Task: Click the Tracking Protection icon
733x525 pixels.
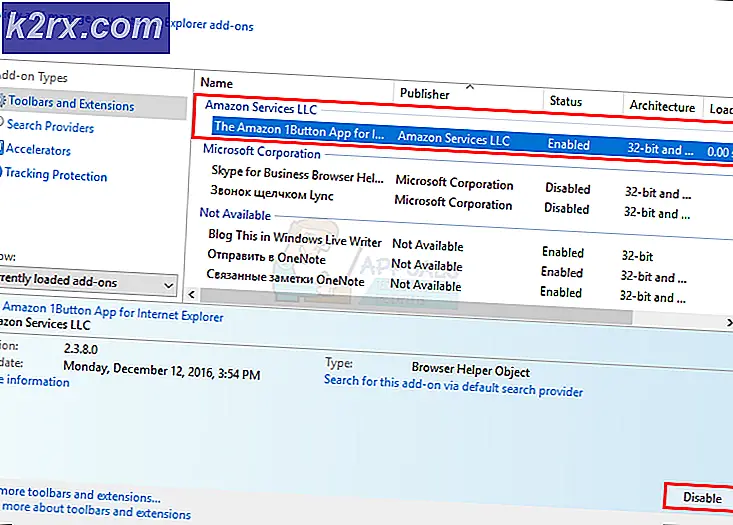Action: point(1,172)
